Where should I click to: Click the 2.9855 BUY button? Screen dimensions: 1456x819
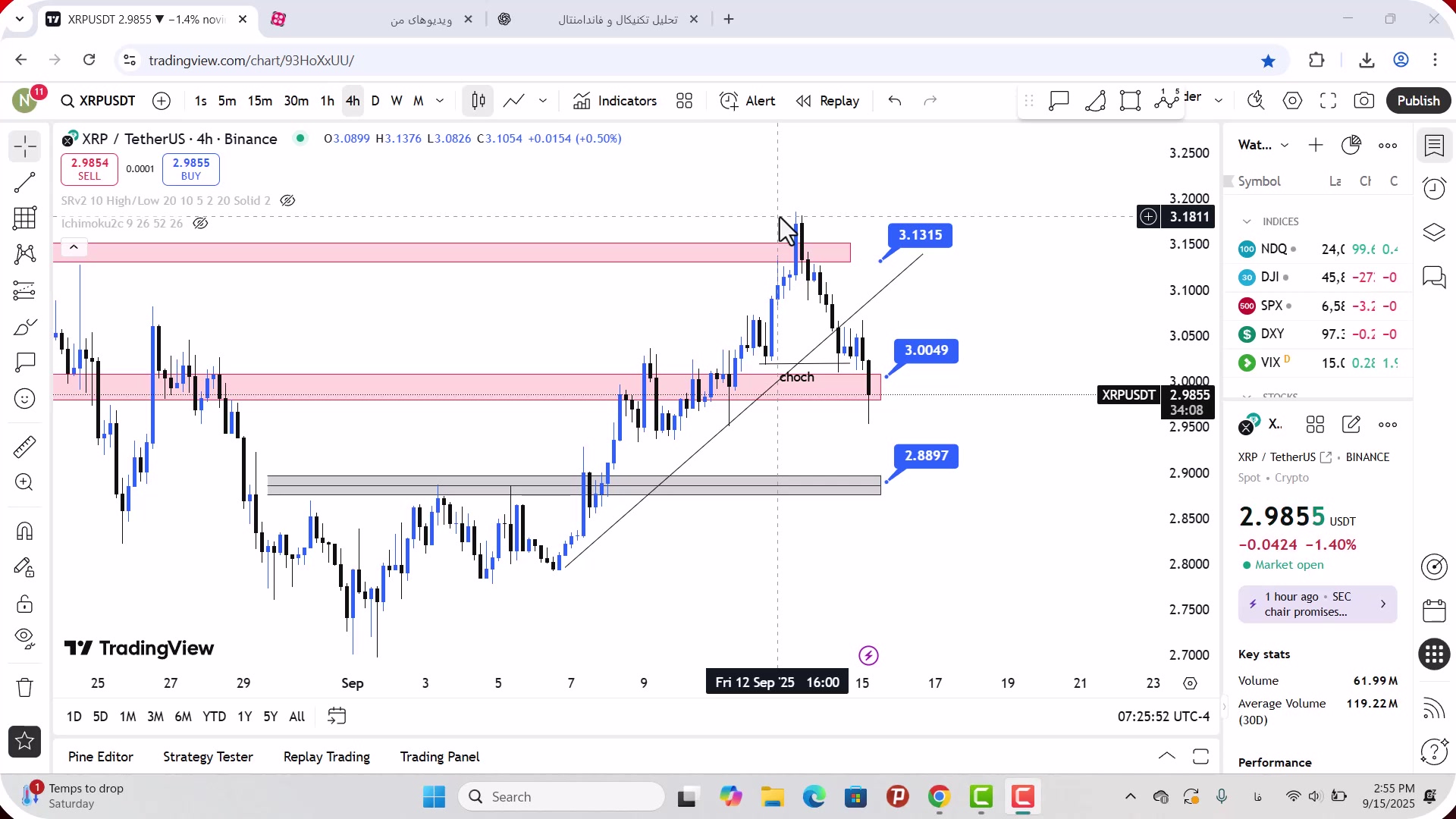(x=191, y=169)
